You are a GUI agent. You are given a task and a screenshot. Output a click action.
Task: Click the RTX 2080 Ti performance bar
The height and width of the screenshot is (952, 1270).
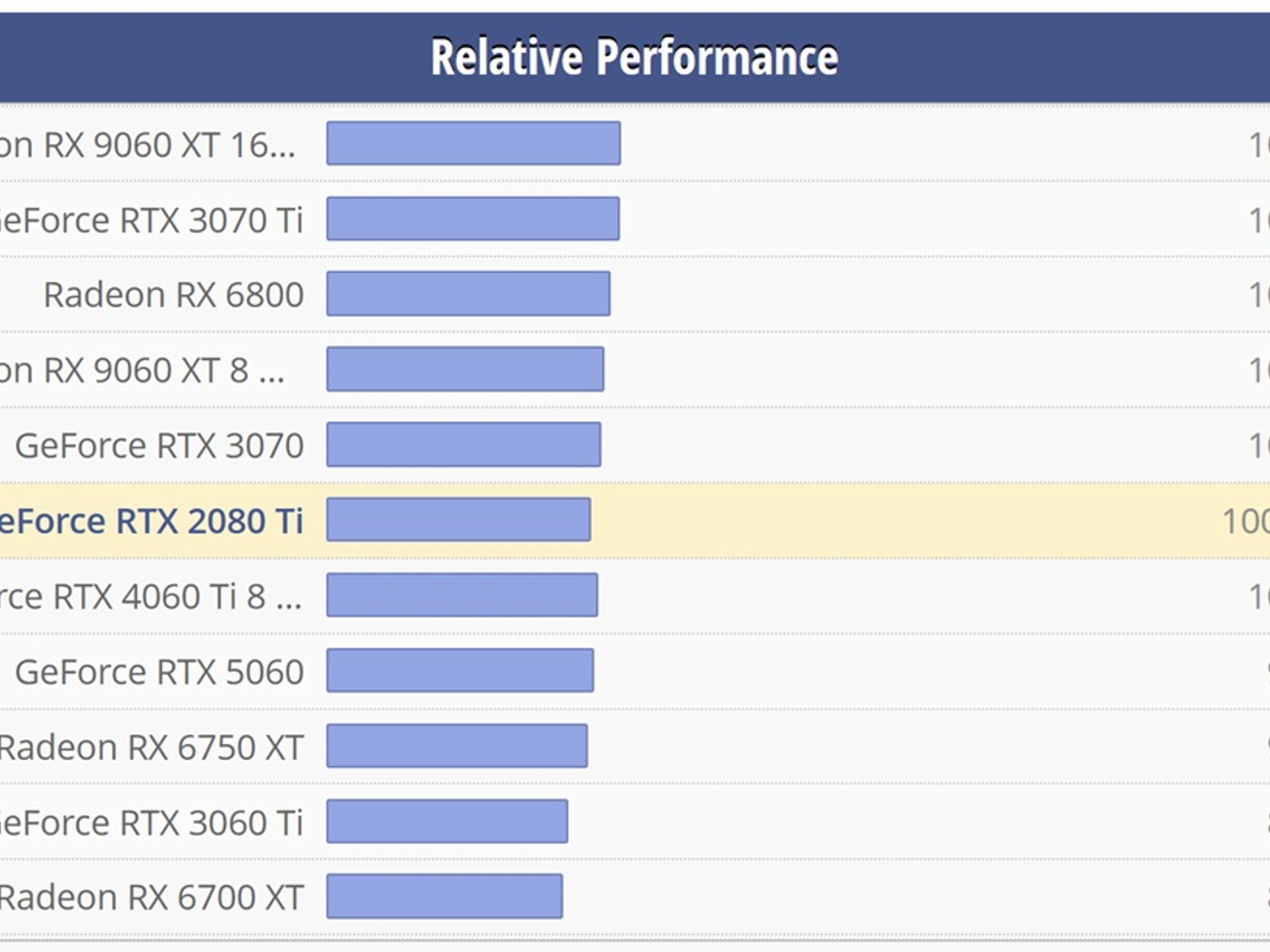tap(459, 519)
